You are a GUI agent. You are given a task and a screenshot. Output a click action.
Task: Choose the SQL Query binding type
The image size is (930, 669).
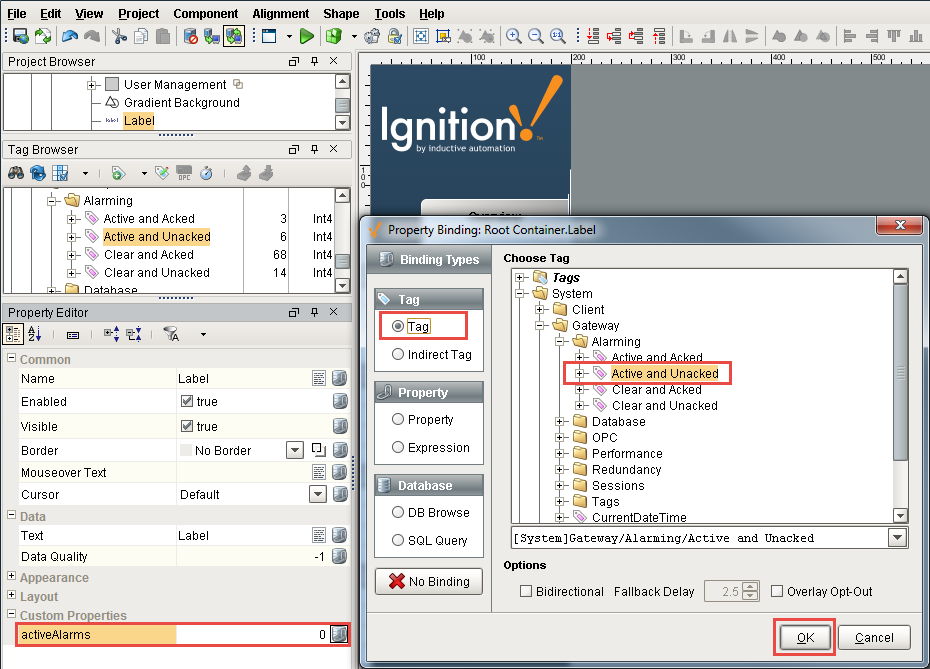399,540
